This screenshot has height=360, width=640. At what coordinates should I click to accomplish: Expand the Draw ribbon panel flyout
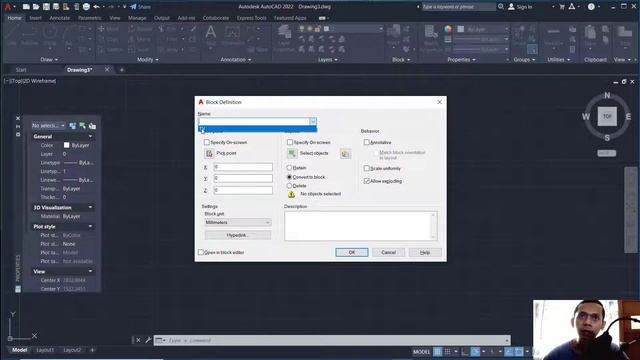click(x=49, y=60)
